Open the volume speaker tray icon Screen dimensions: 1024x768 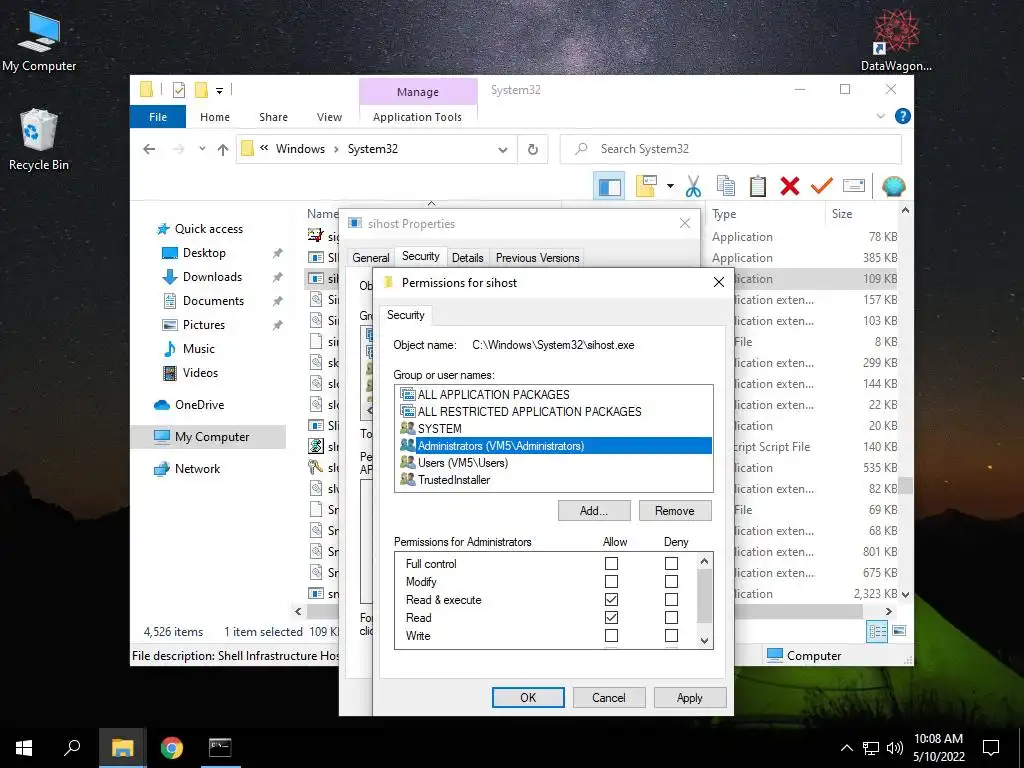point(895,748)
